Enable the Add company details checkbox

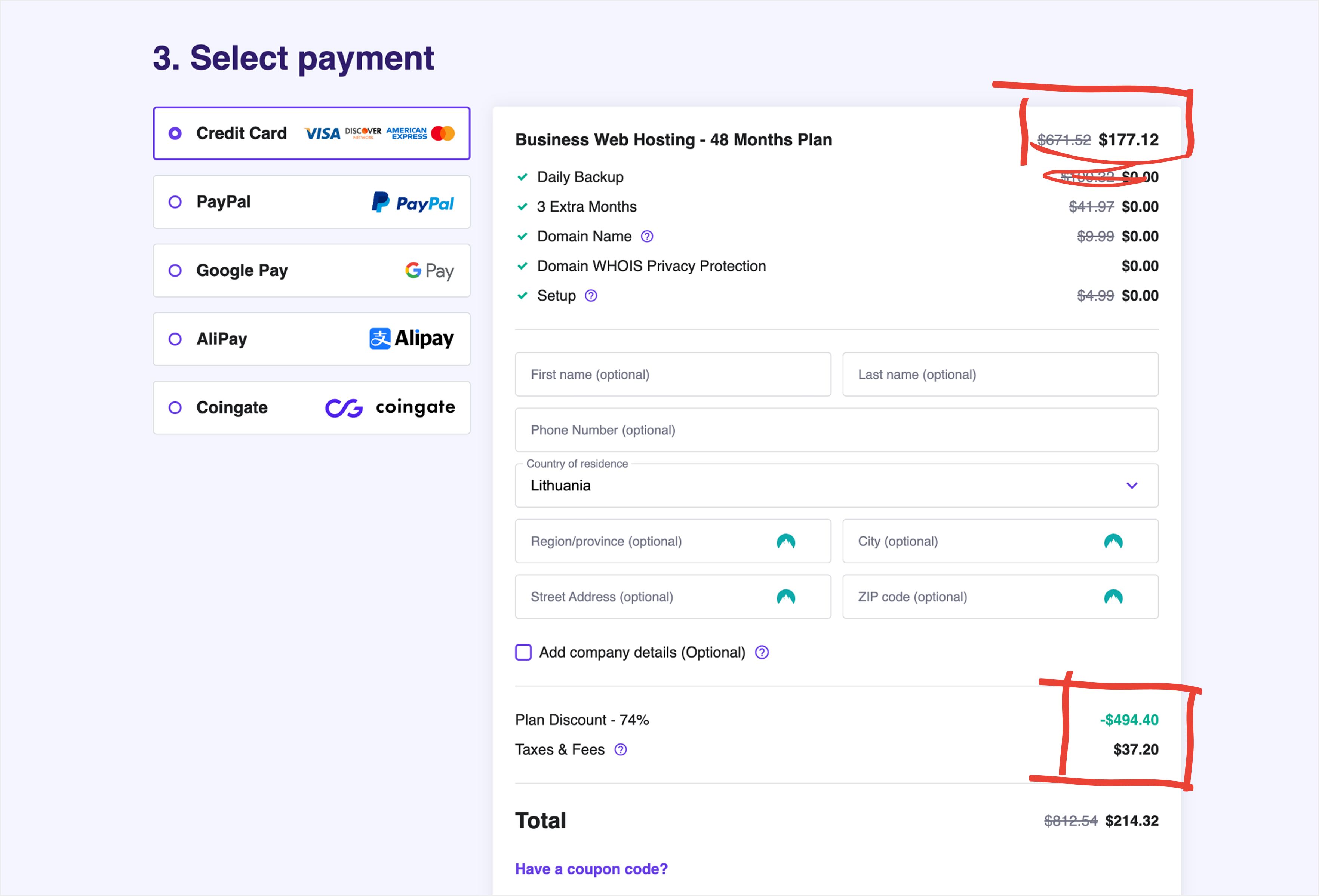[x=523, y=653]
